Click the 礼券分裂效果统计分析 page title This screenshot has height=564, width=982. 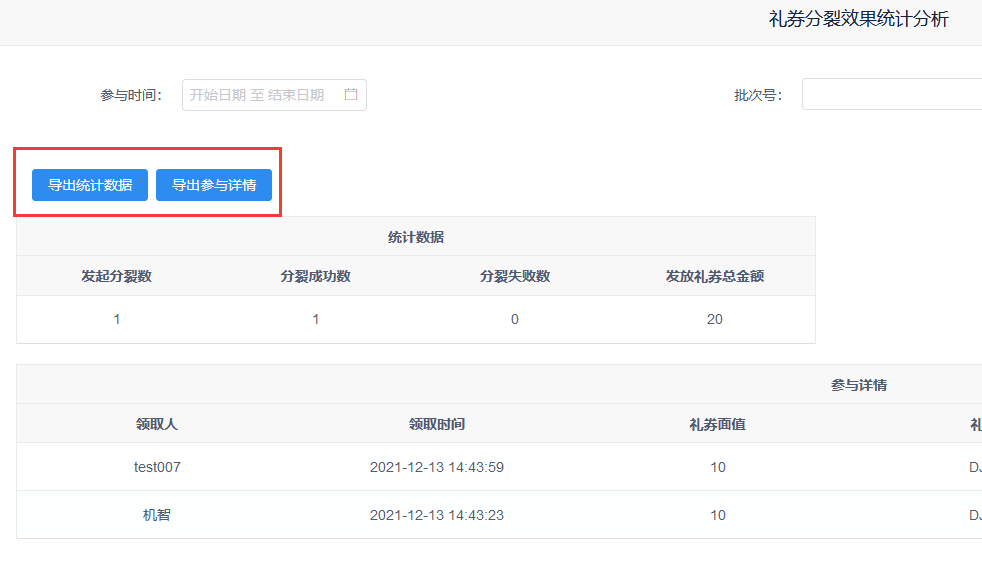pos(859,20)
